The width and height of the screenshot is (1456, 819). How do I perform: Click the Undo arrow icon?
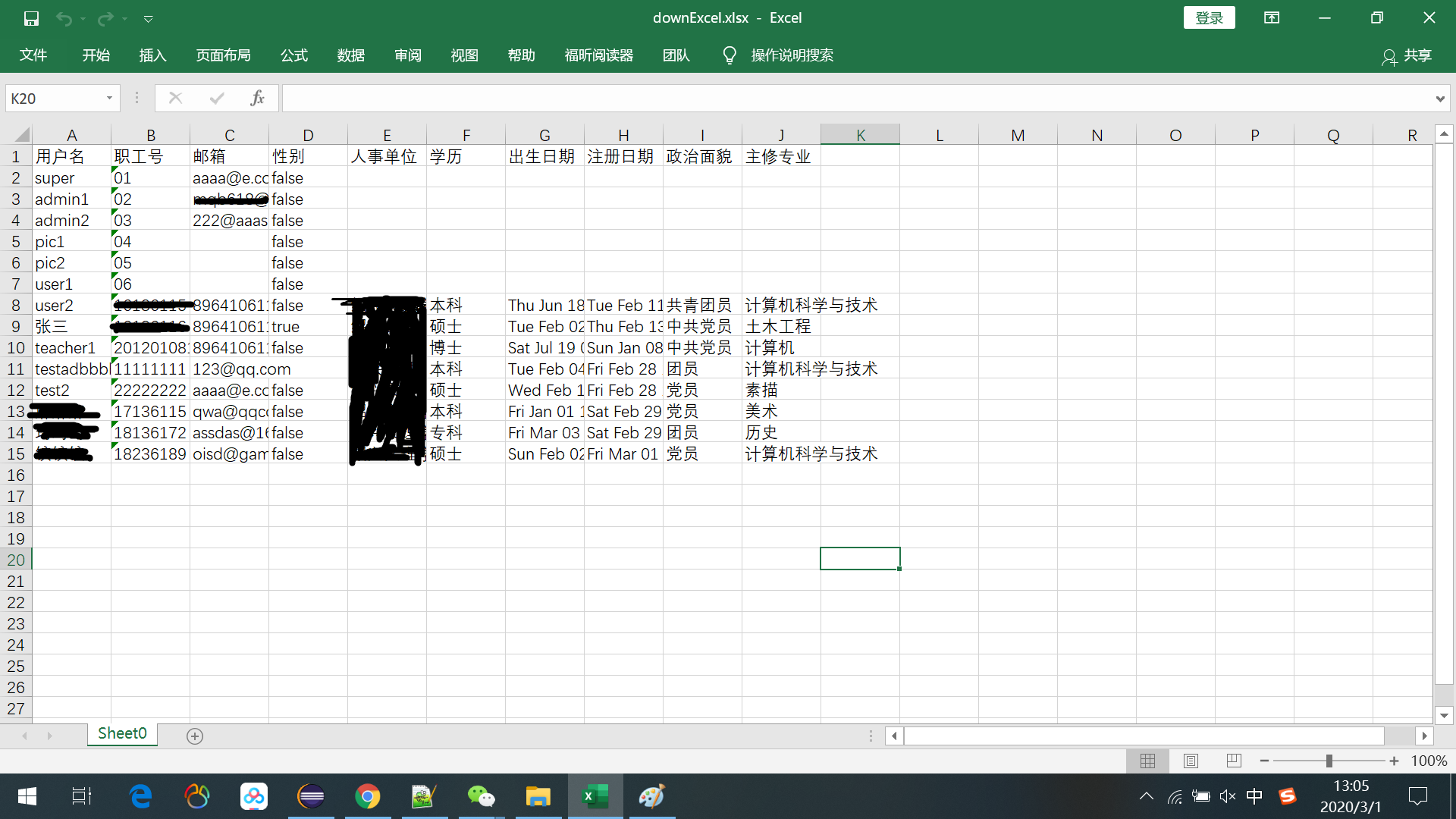pos(64,18)
